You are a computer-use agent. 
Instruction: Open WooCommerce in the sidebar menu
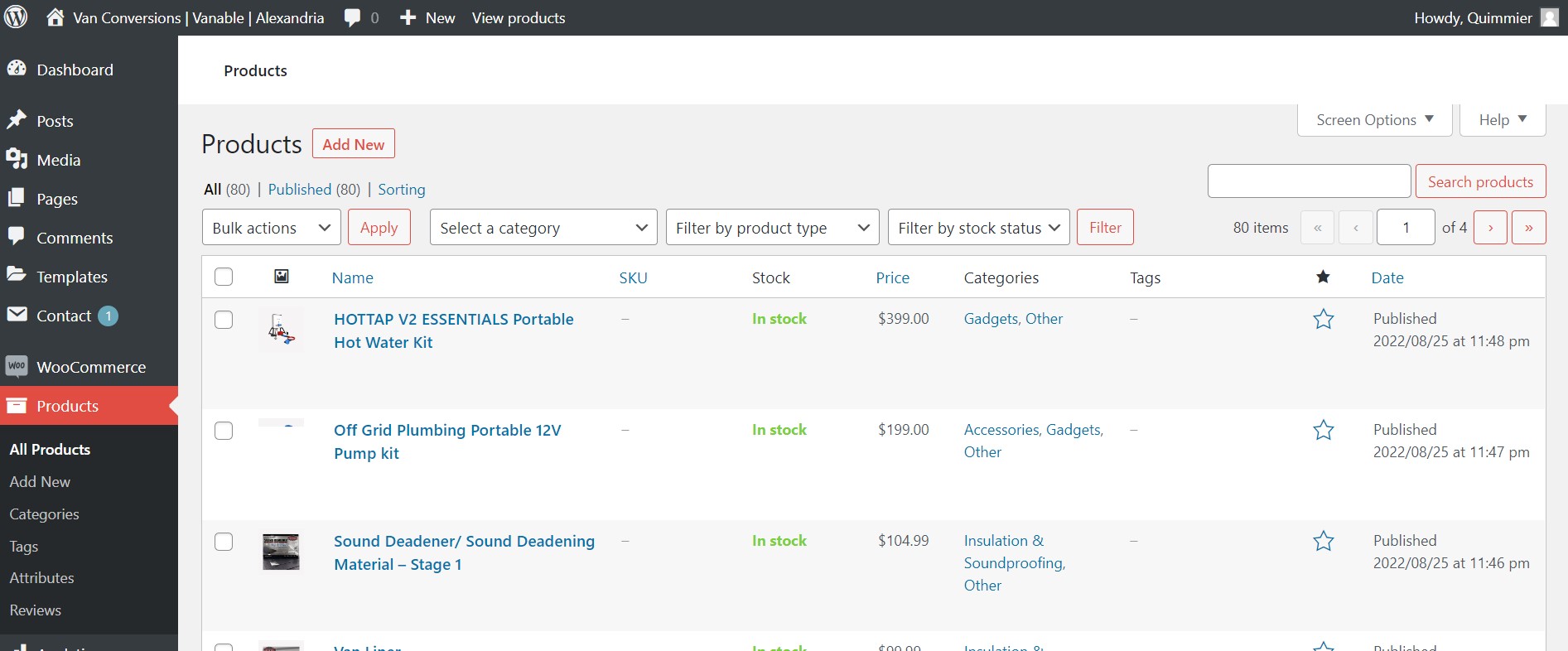click(x=89, y=367)
